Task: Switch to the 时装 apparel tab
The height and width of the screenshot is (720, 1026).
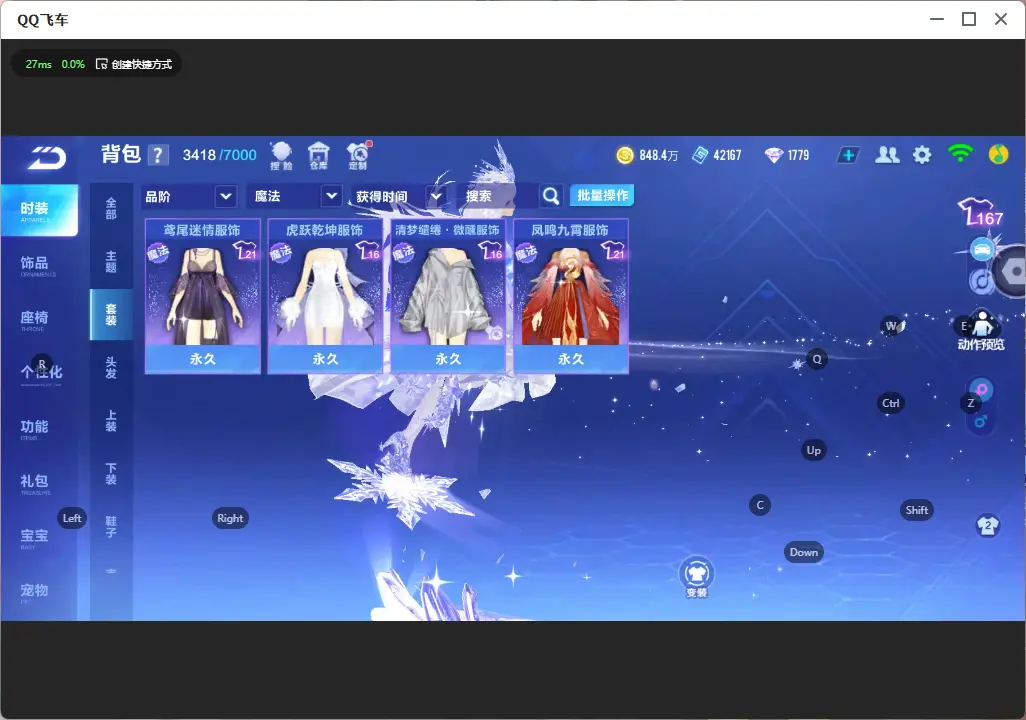Action: (38, 210)
